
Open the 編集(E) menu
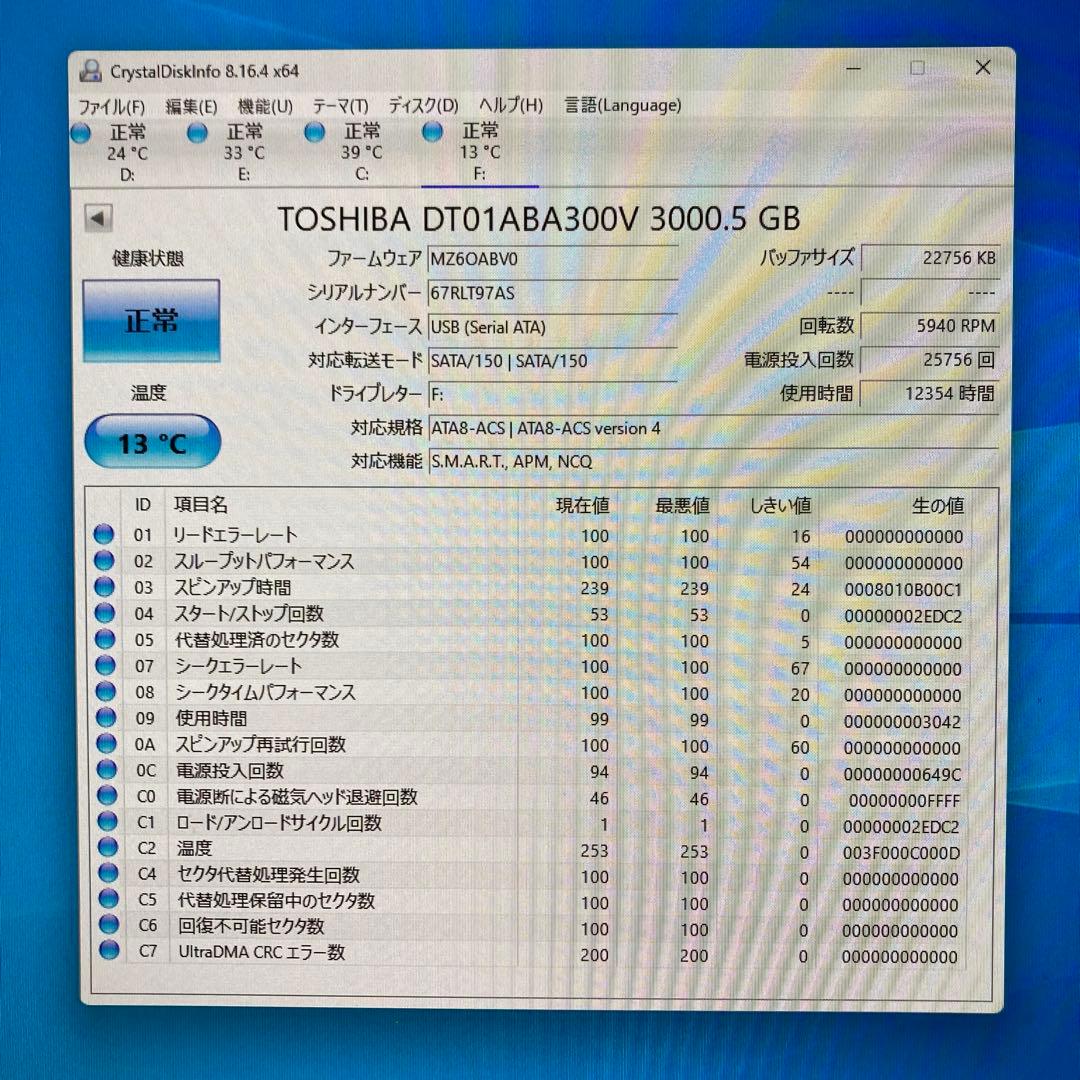[x=191, y=107]
